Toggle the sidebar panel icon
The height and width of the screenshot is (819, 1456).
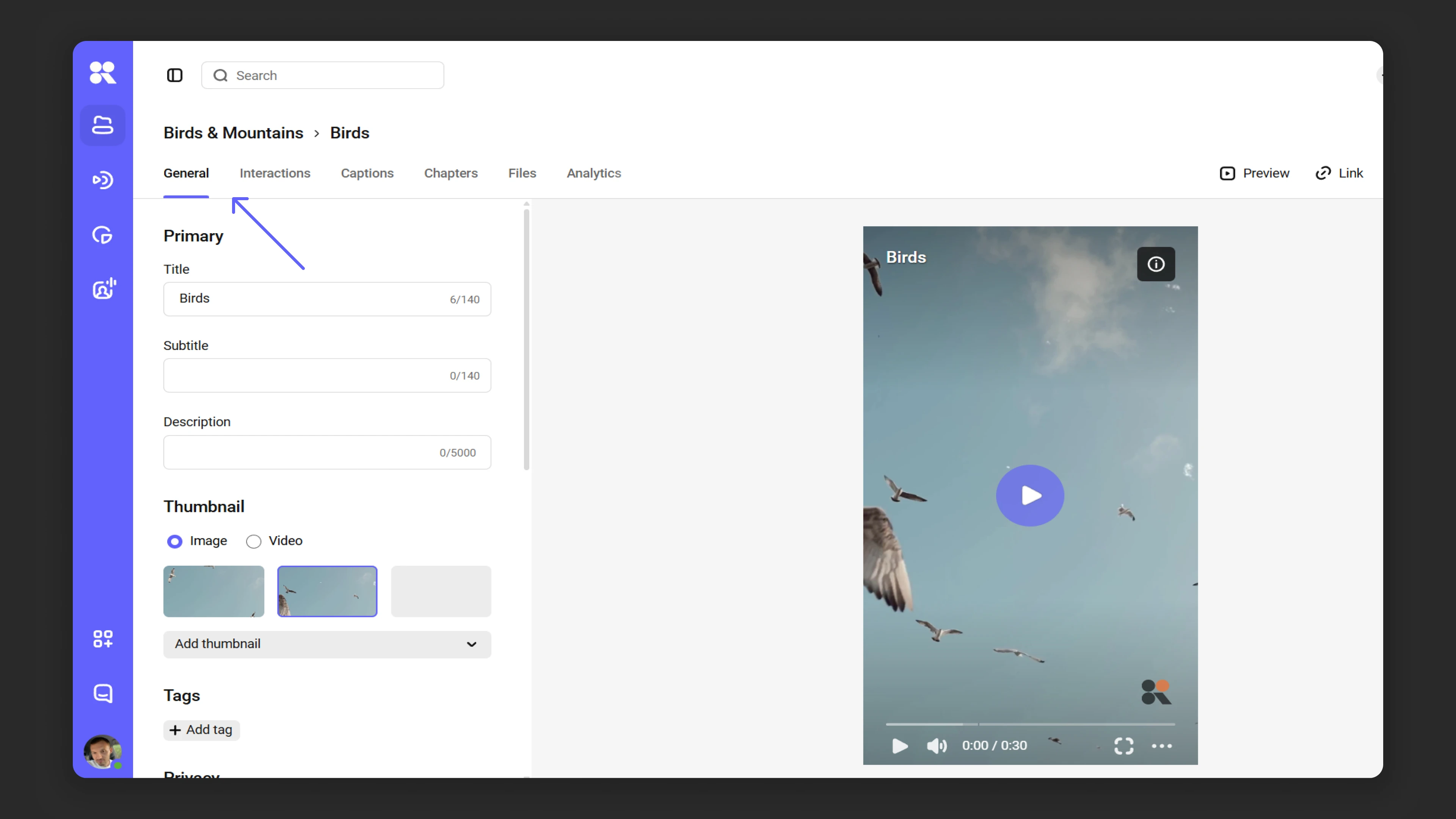pyautogui.click(x=175, y=75)
